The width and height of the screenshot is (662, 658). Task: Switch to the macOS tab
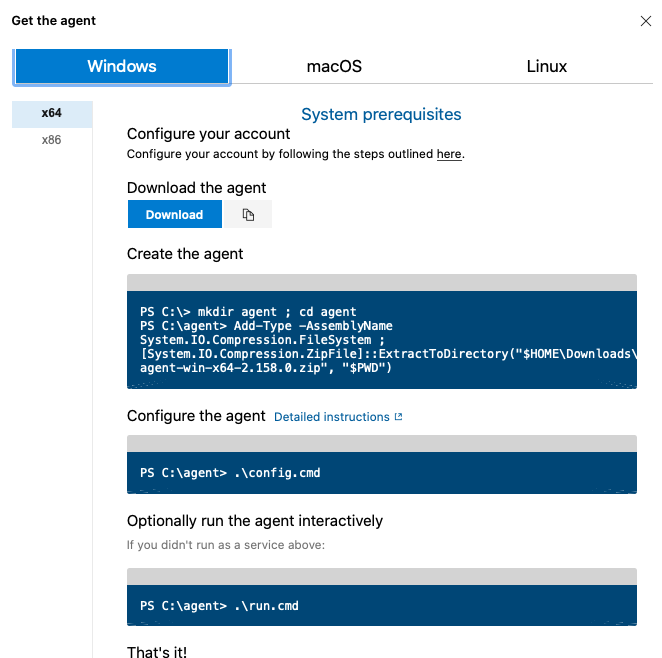click(334, 67)
